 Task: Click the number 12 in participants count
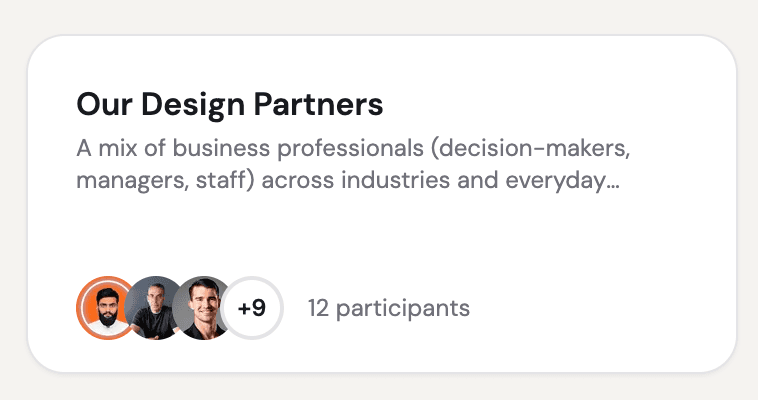tap(318, 308)
